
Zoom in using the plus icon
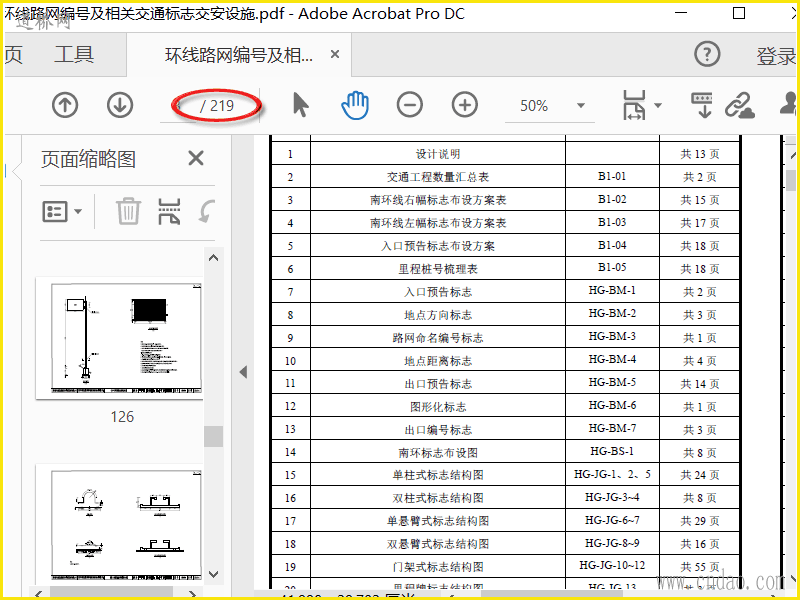(465, 106)
